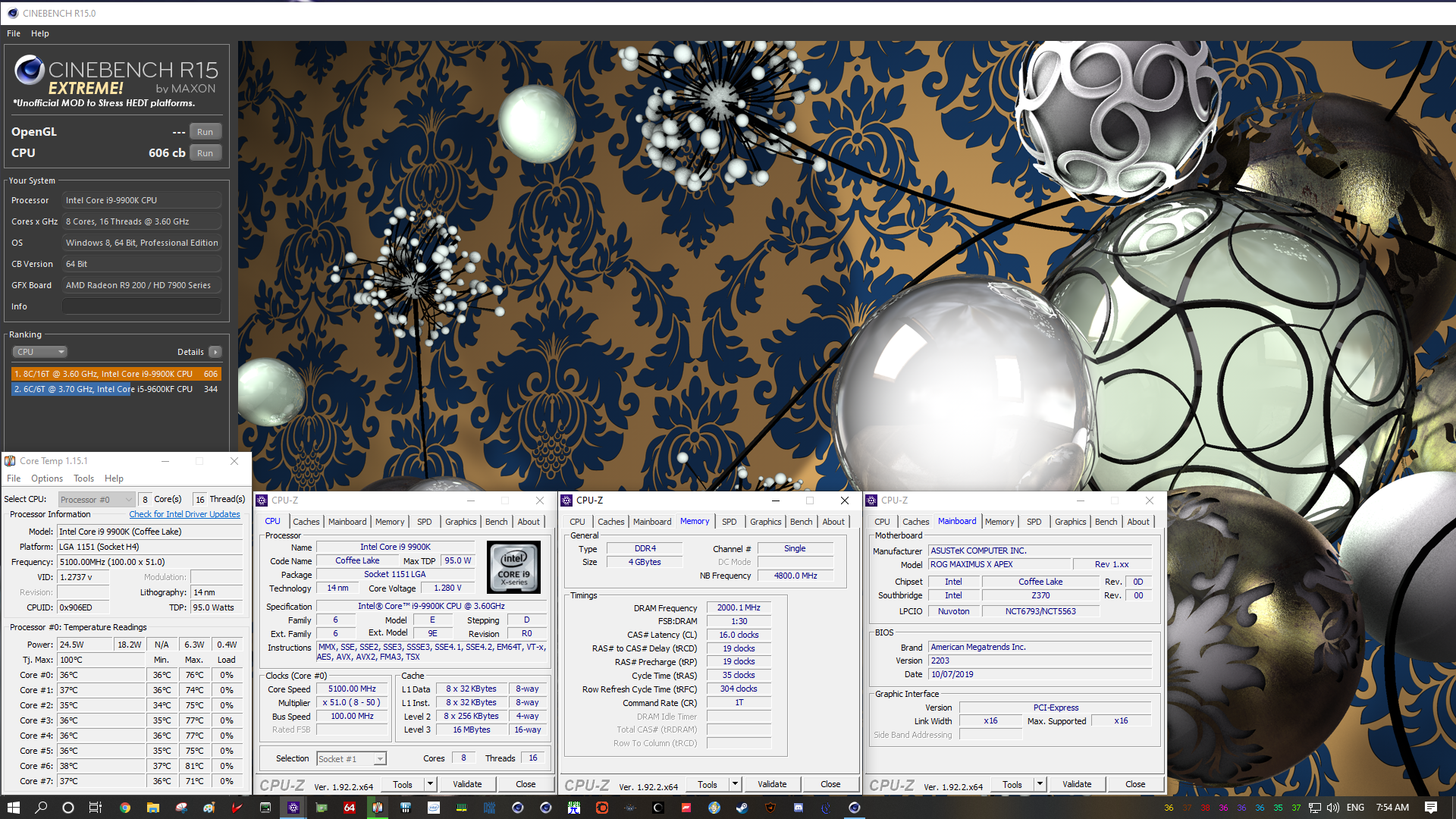This screenshot has width=1456, height=819.
Task: Click Cinebench title bar app icon
Action: [x=12, y=13]
